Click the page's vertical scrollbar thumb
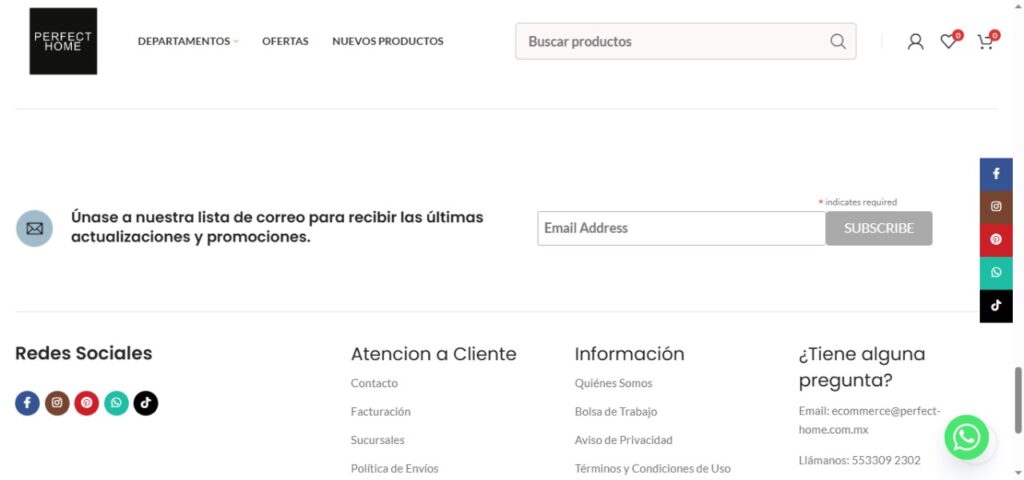This screenshot has height=480, width=1024. (x=1018, y=397)
